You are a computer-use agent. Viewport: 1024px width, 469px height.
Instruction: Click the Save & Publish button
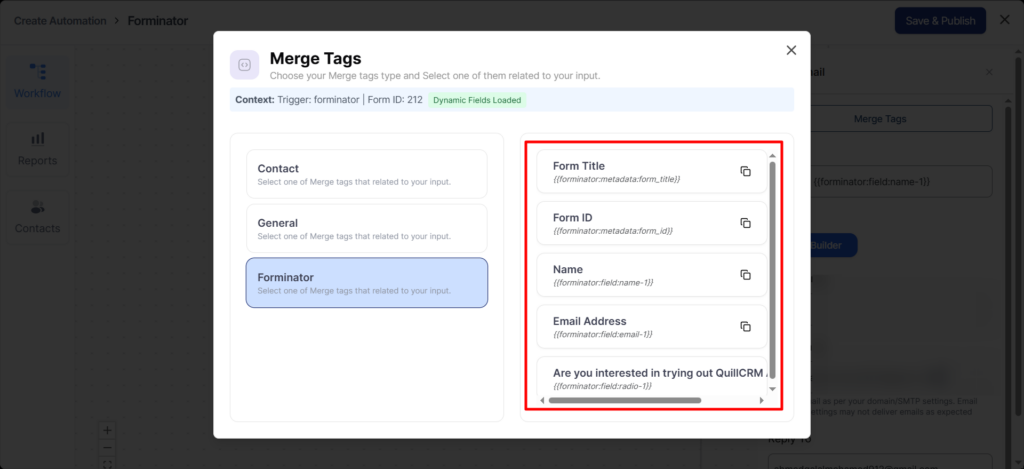(940, 20)
